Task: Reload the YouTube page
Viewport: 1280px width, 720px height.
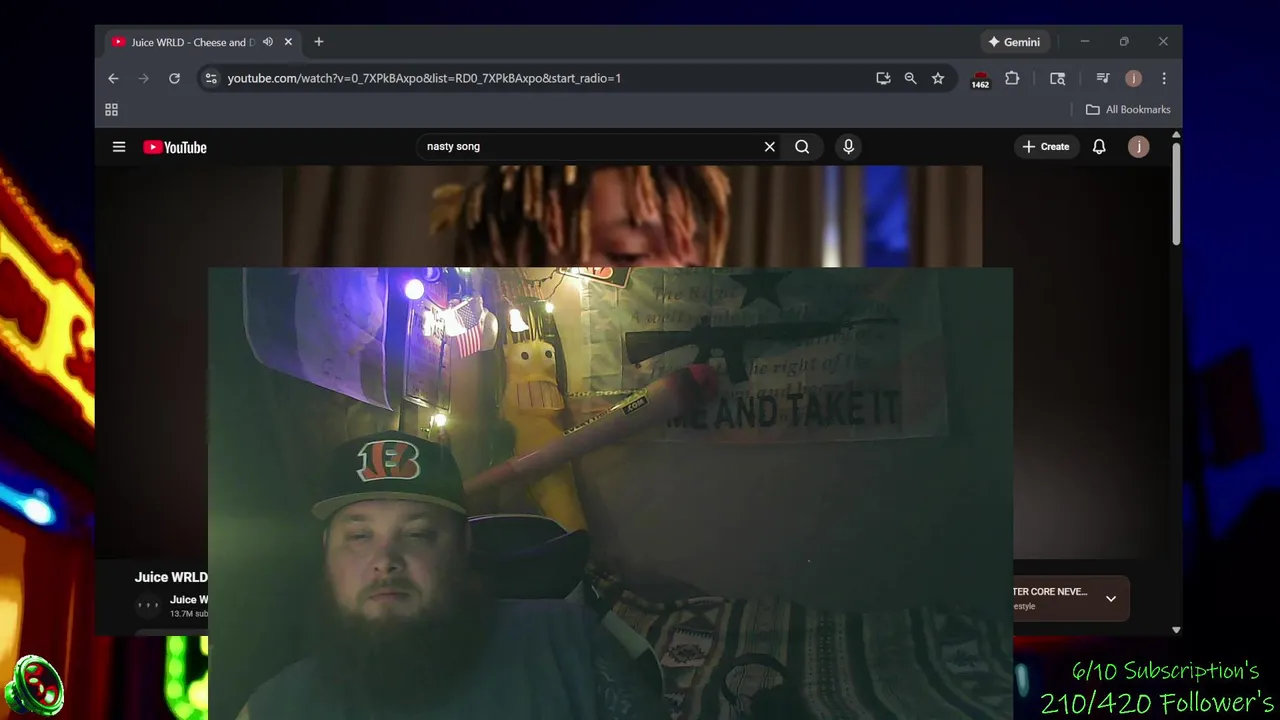Action: click(174, 78)
